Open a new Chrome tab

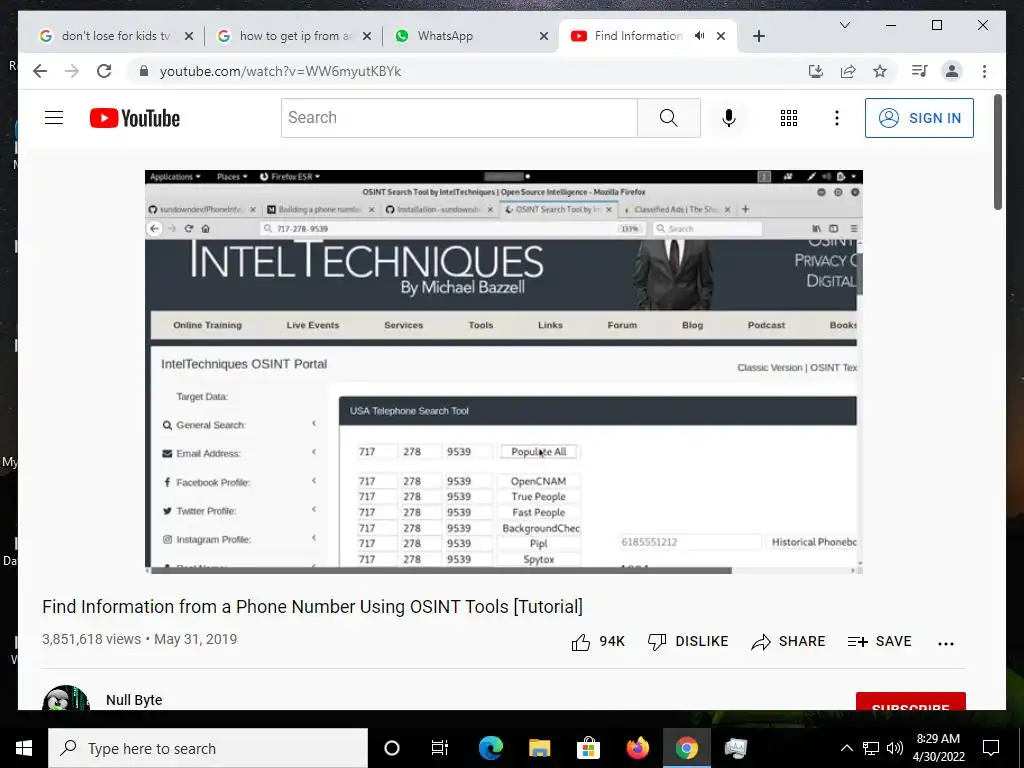(758, 36)
